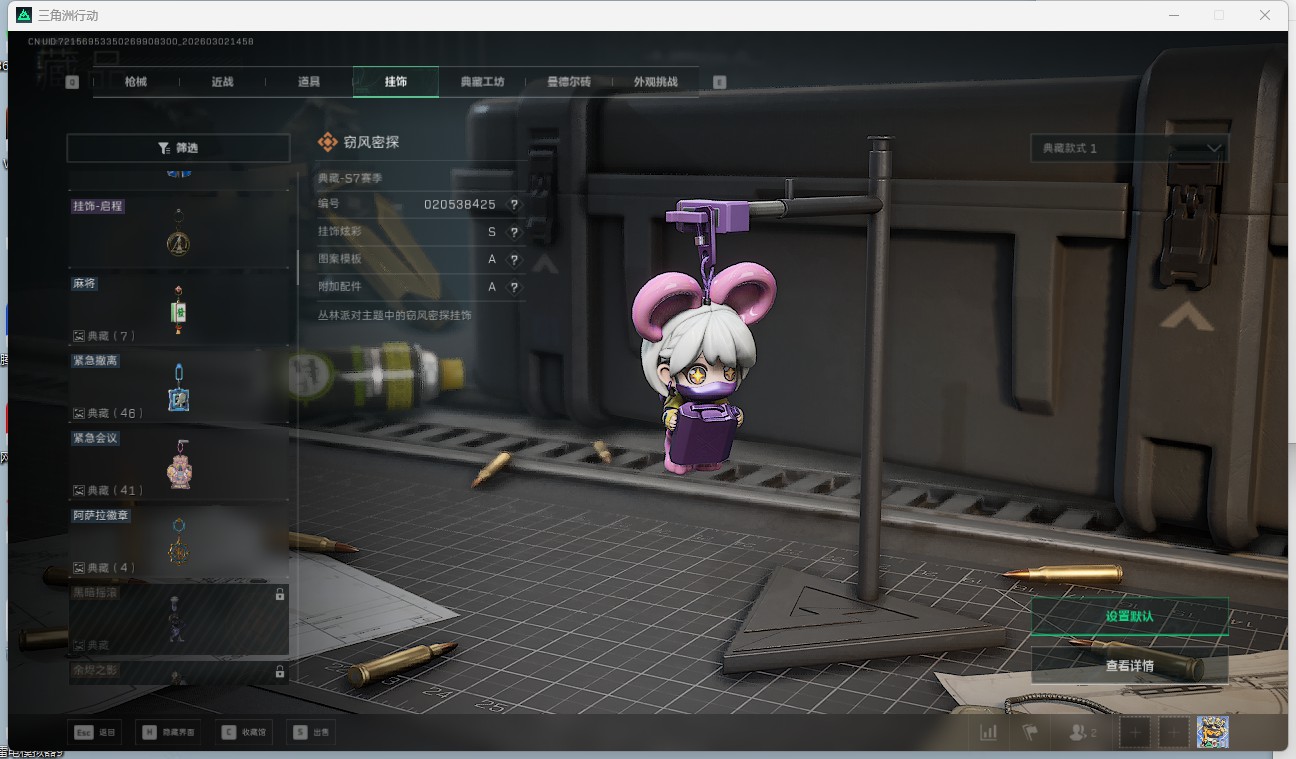
Task: Open the 外观挑战 tab
Action: coord(655,82)
